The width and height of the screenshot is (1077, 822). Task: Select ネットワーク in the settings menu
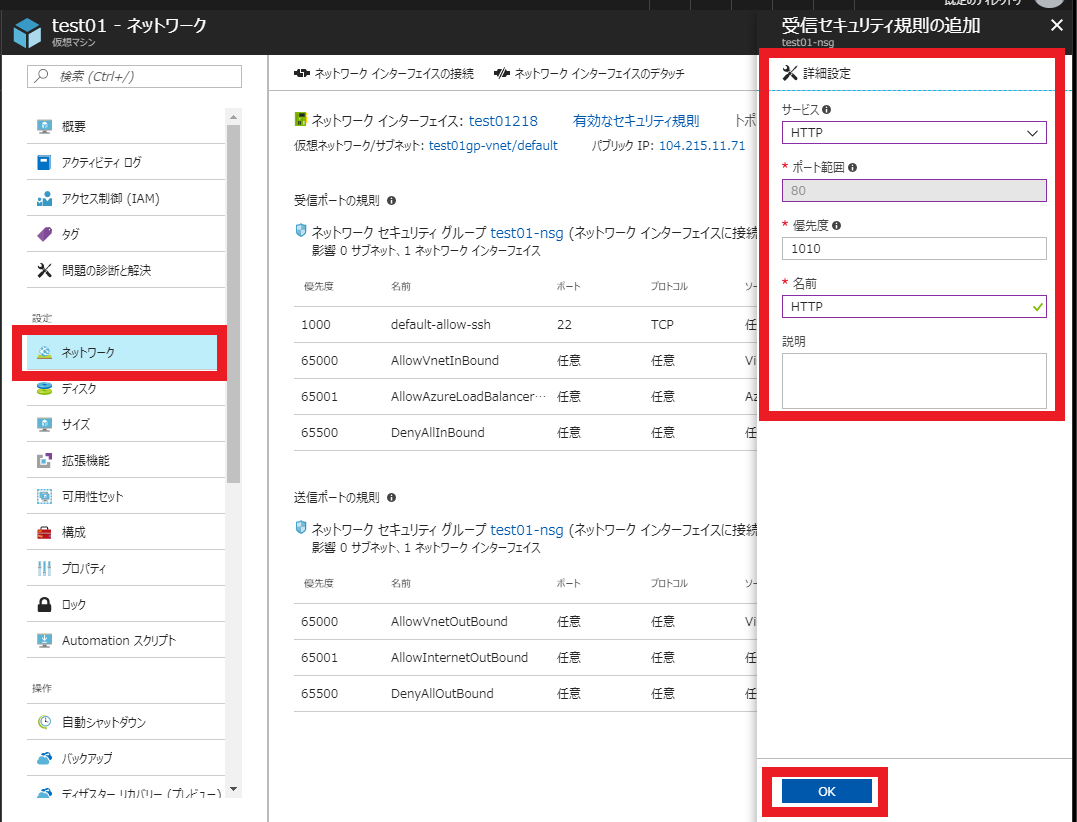pos(122,353)
